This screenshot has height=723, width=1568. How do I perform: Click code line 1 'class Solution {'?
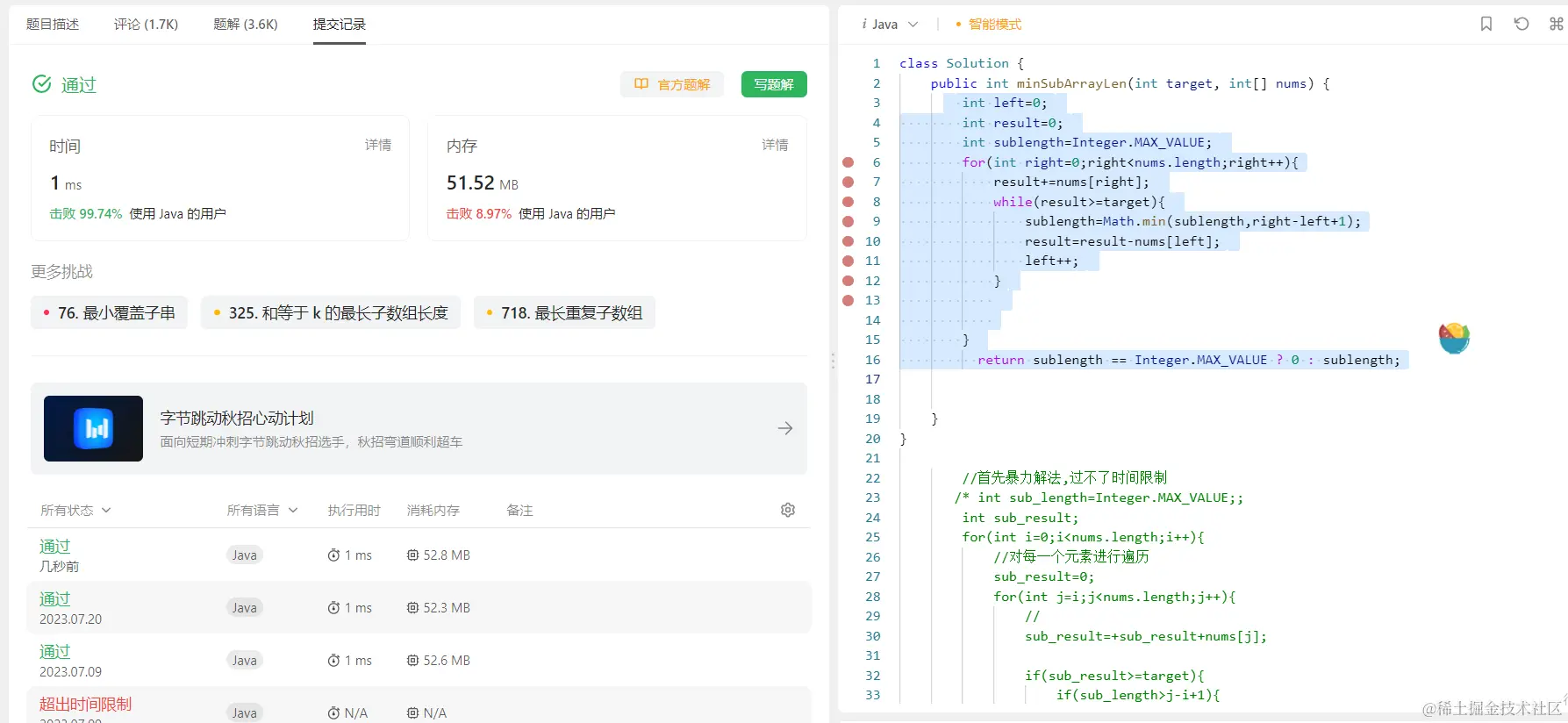pos(962,63)
